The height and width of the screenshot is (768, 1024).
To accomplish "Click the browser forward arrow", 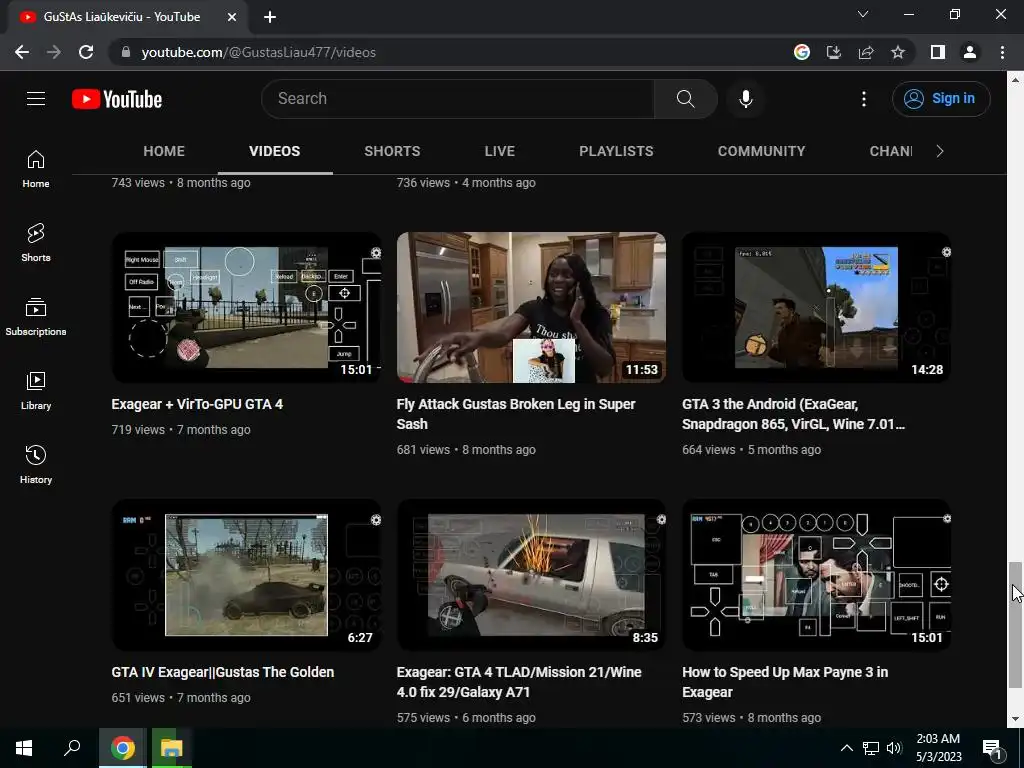I will pyautogui.click(x=54, y=52).
